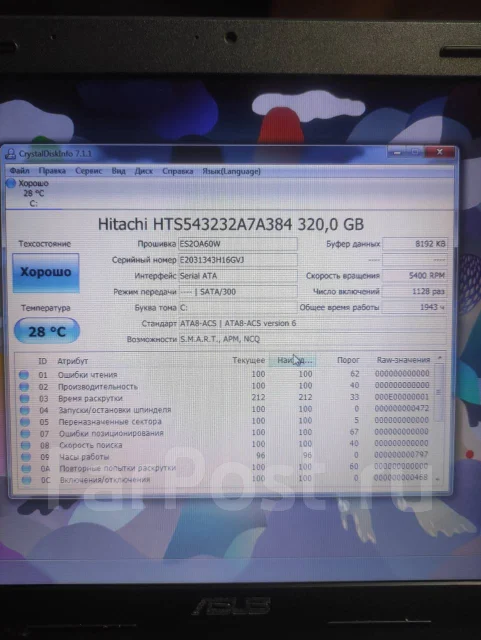The height and width of the screenshot is (640, 481).
Task: Select the Ошибки позиционирования row text
Action: coord(111,433)
